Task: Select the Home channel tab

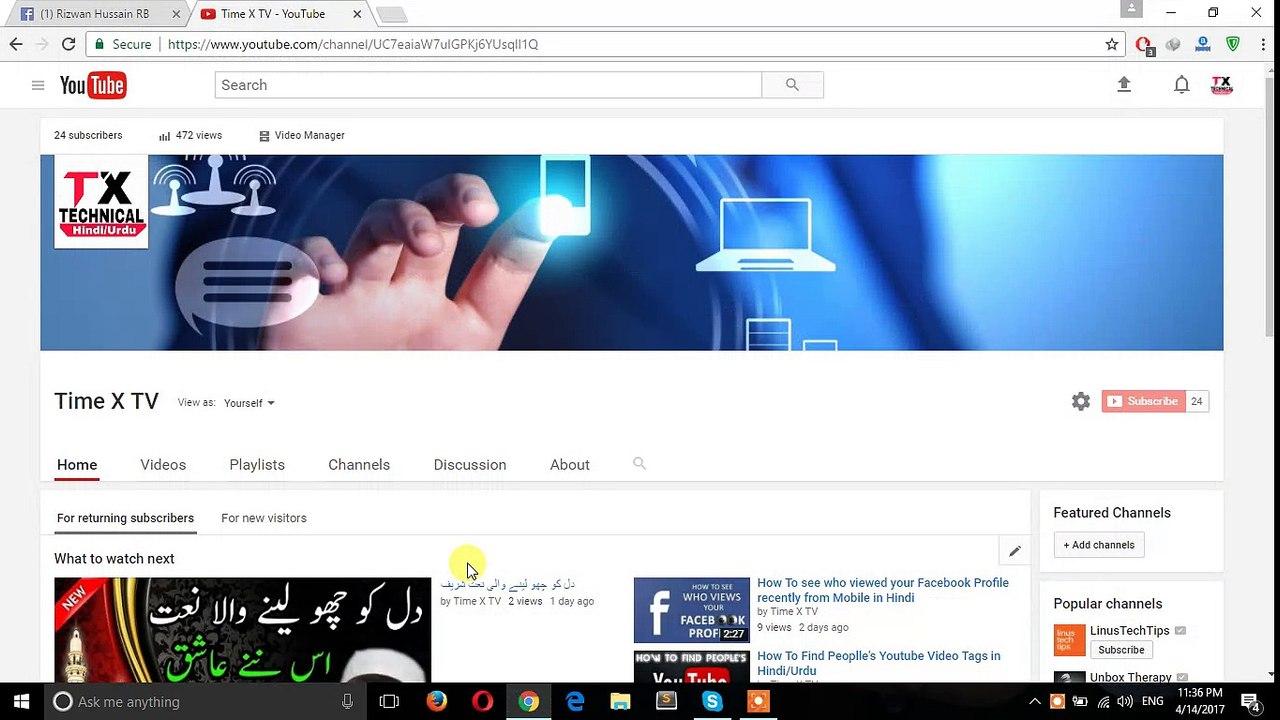Action: click(x=77, y=465)
